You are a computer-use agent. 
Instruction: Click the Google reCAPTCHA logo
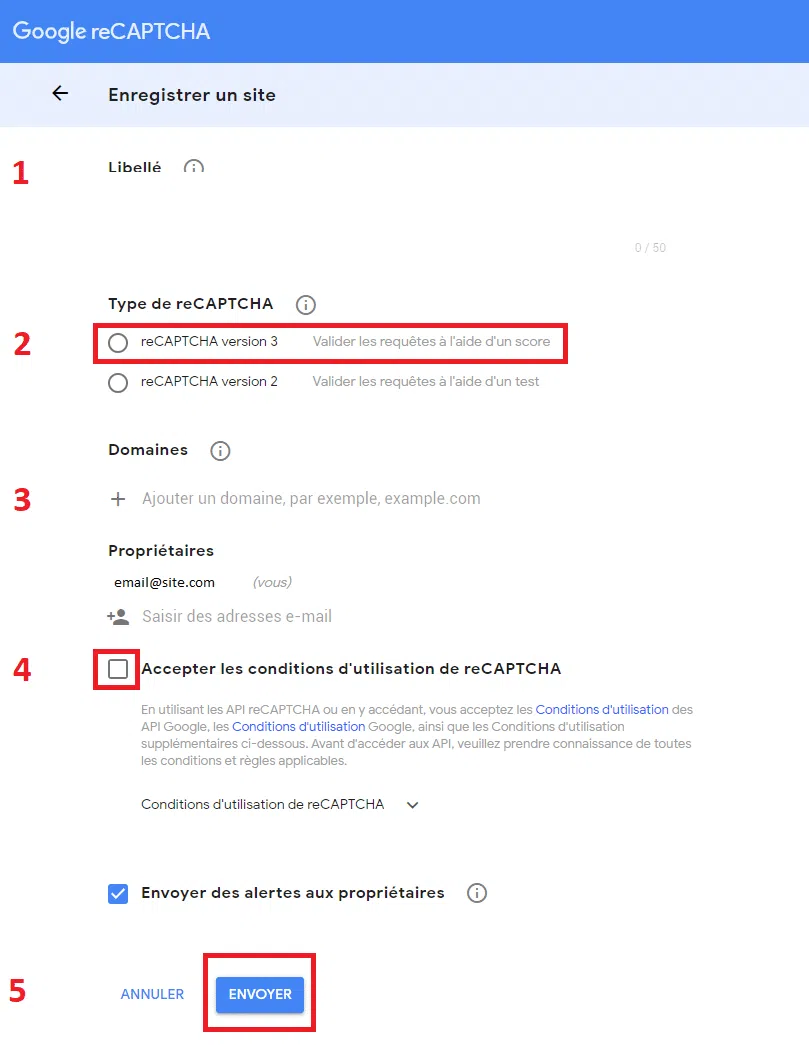(111, 31)
